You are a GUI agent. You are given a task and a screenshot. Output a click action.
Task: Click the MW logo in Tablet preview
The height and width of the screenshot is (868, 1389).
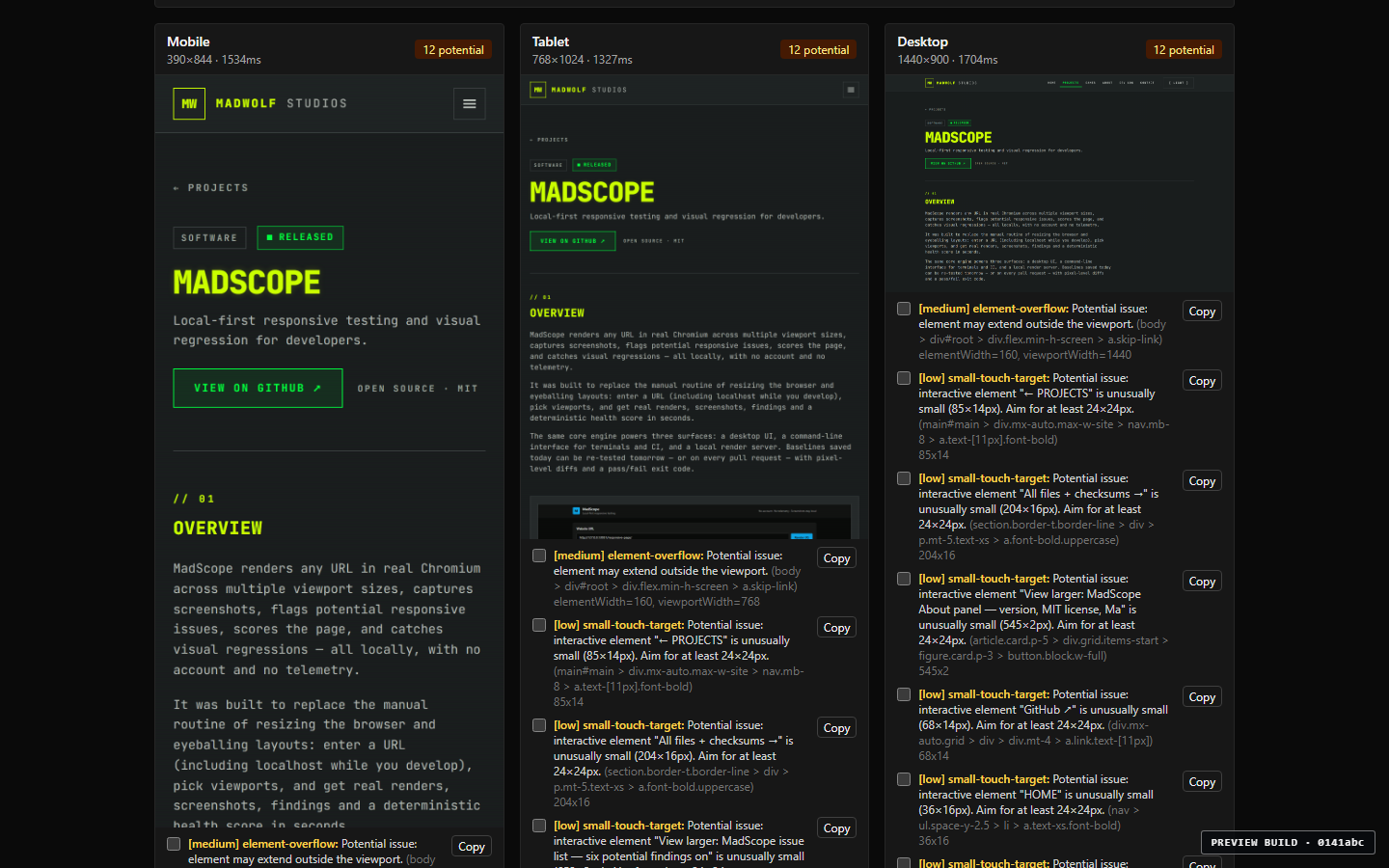[538, 90]
